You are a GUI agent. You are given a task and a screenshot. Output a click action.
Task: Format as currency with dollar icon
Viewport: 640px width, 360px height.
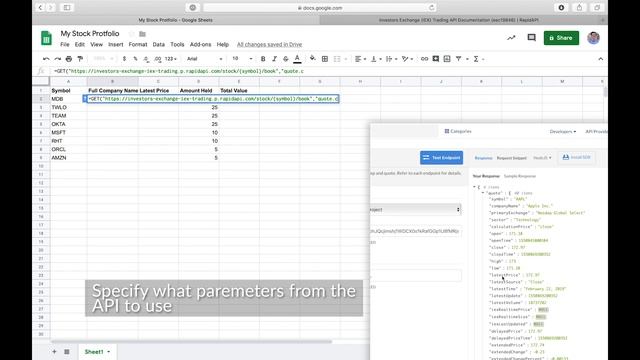pos(124,59)
